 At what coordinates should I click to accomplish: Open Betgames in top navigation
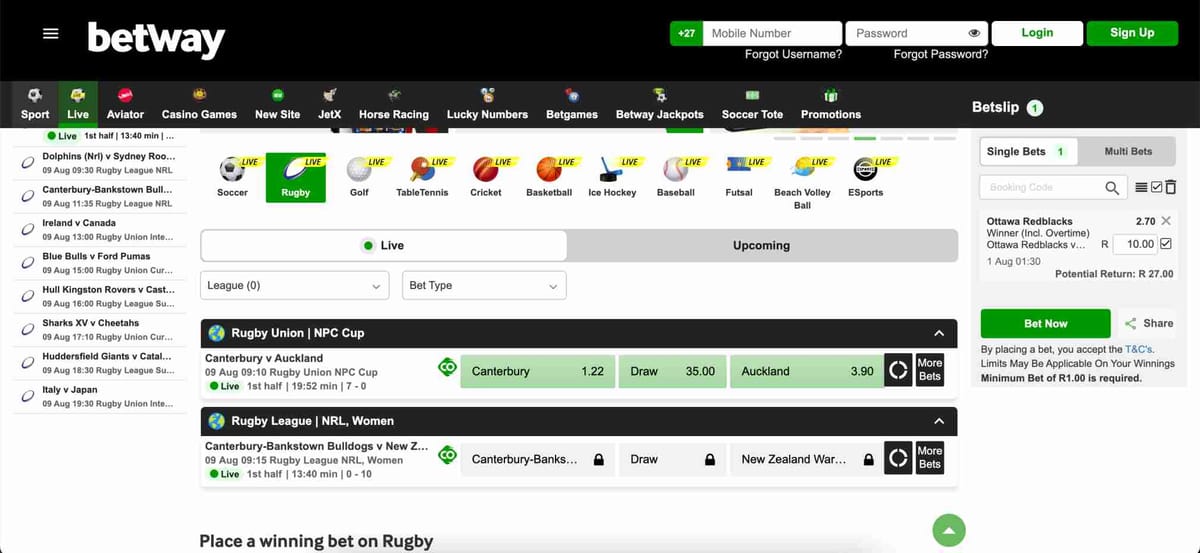[572, 105]
